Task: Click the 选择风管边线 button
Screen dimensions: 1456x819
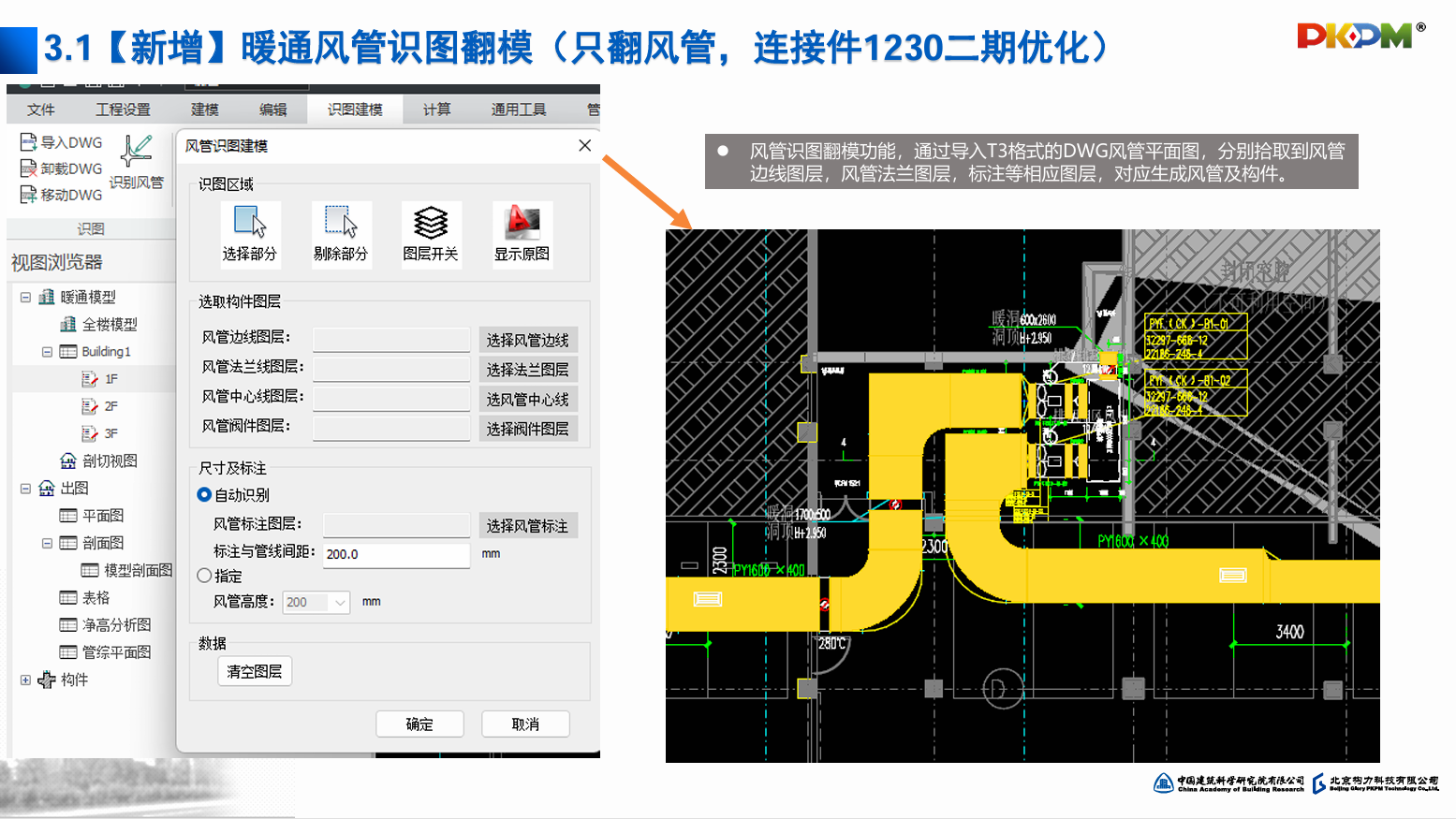Action: point(528,340)
